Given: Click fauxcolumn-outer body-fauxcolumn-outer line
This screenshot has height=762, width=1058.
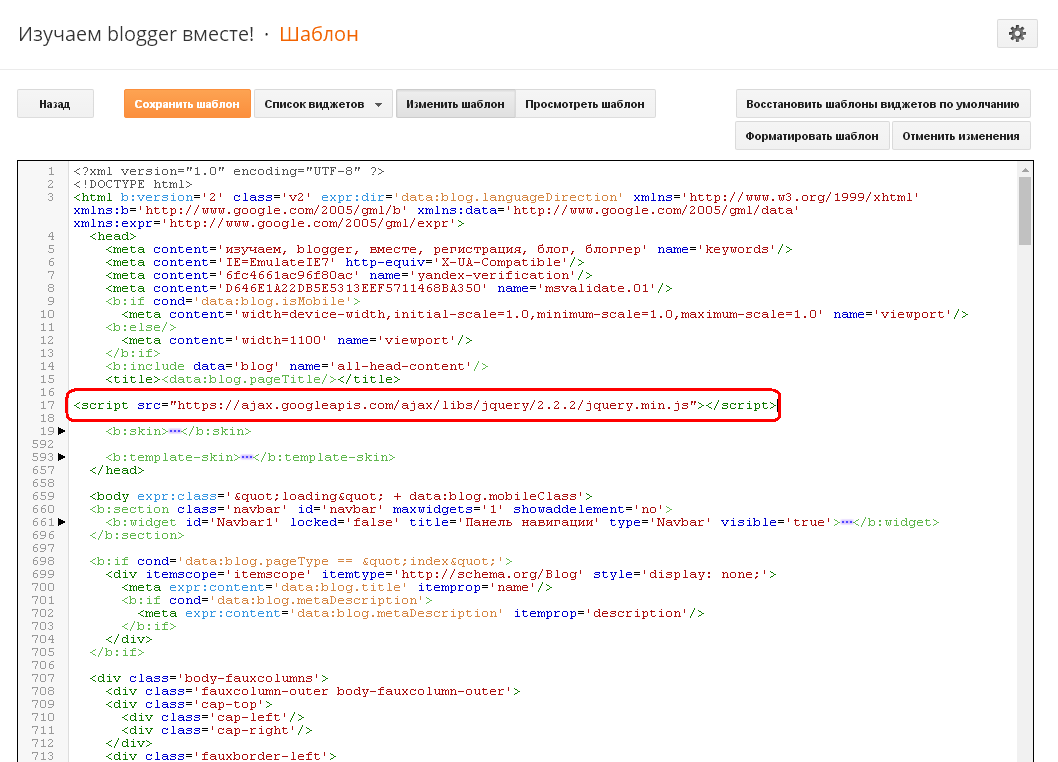Looking at the screenshot, I should point(313,691).
